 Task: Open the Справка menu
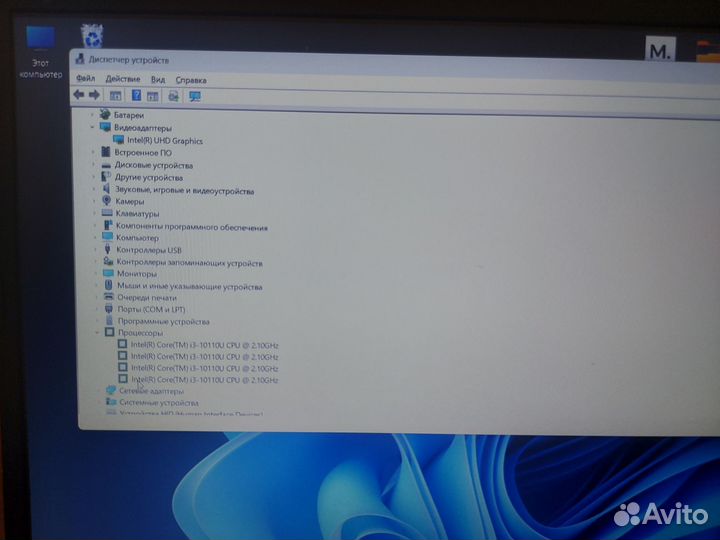coord(191,80)
